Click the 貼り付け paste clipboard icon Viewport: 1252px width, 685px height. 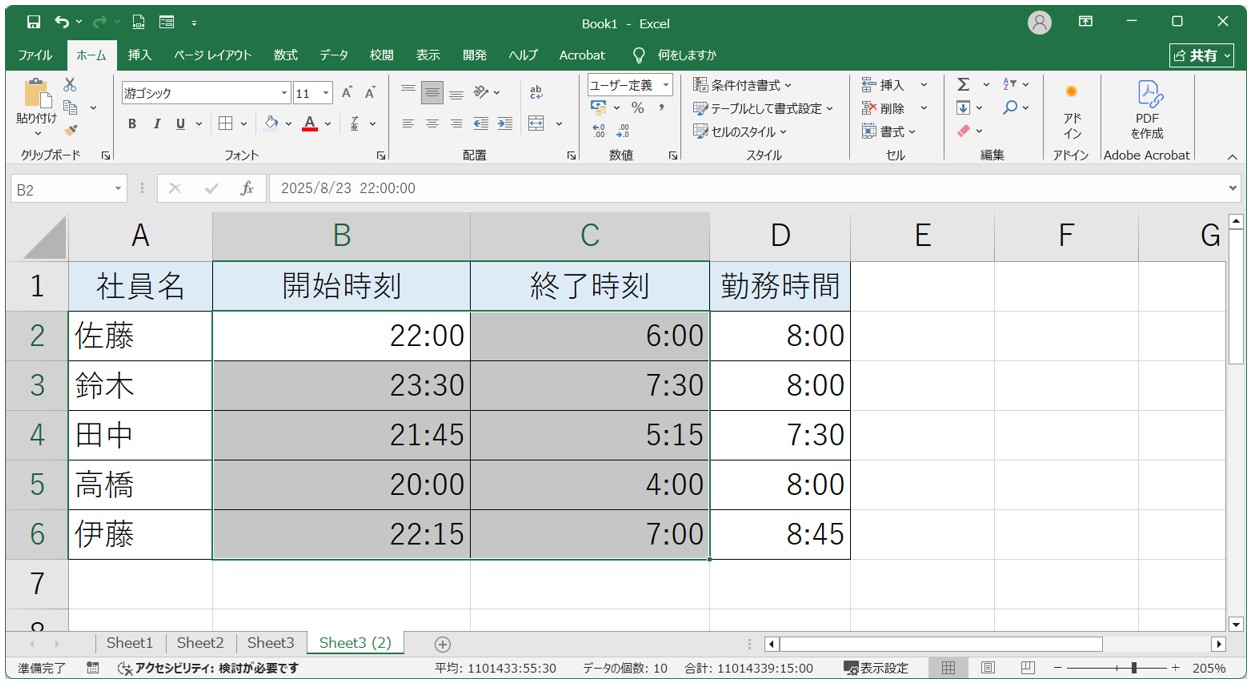[37, 95]
